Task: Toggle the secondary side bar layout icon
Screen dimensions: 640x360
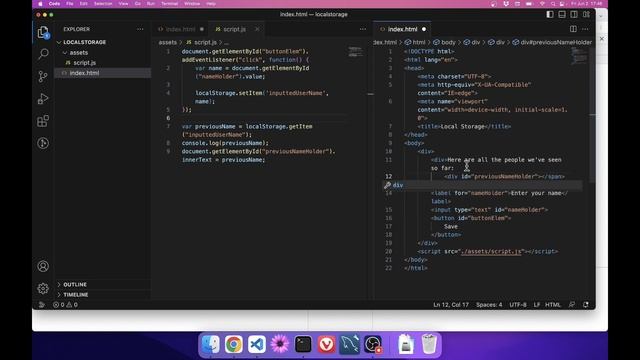Action: coord(574,14)
